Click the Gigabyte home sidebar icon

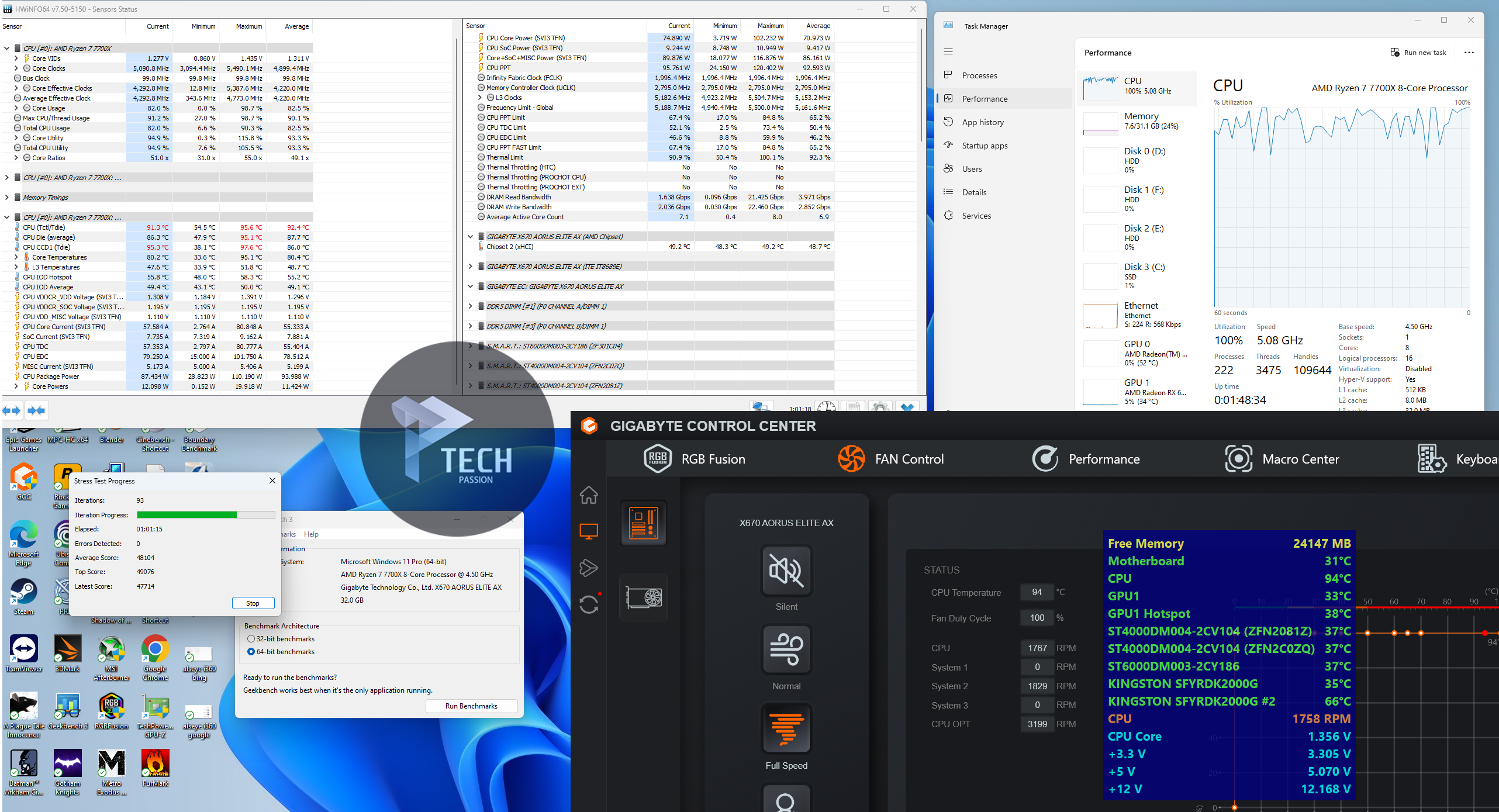pos(588,495)
